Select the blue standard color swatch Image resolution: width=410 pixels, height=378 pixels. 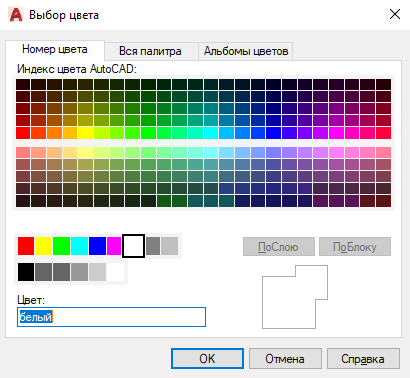[x=98, y=246]
